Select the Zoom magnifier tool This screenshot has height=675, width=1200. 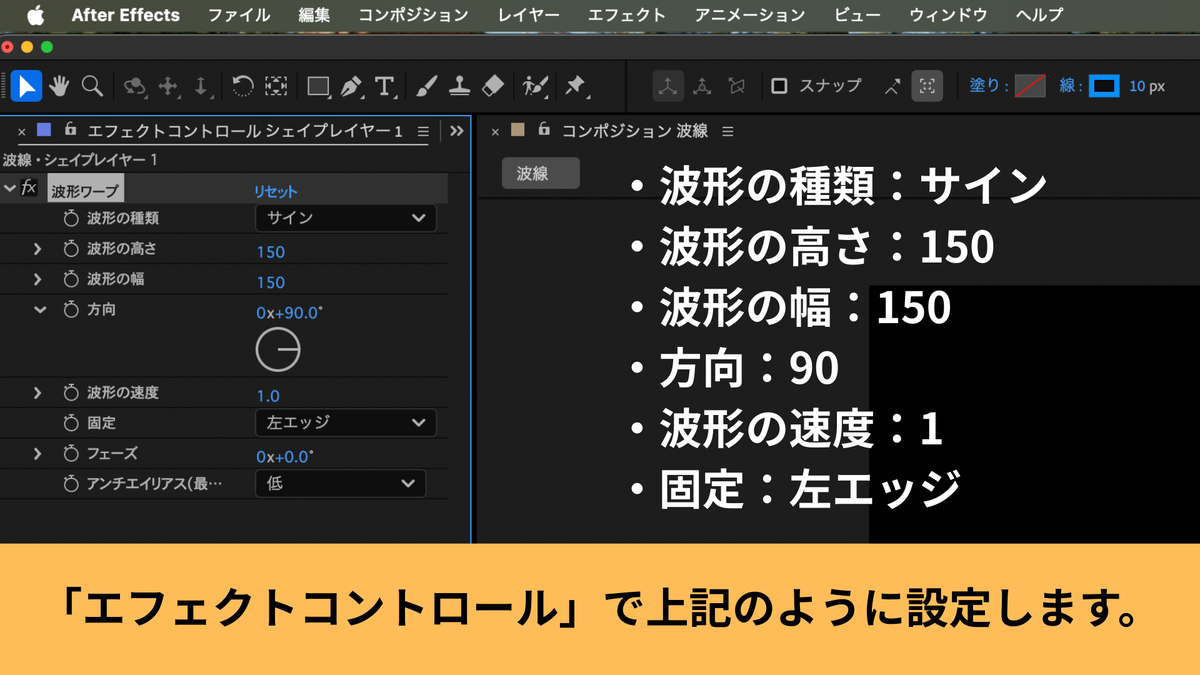coord(92,86)
